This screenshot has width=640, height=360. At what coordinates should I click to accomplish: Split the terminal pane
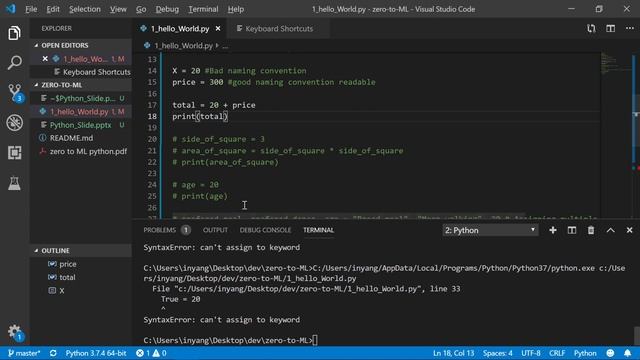[x=572, y=230]
